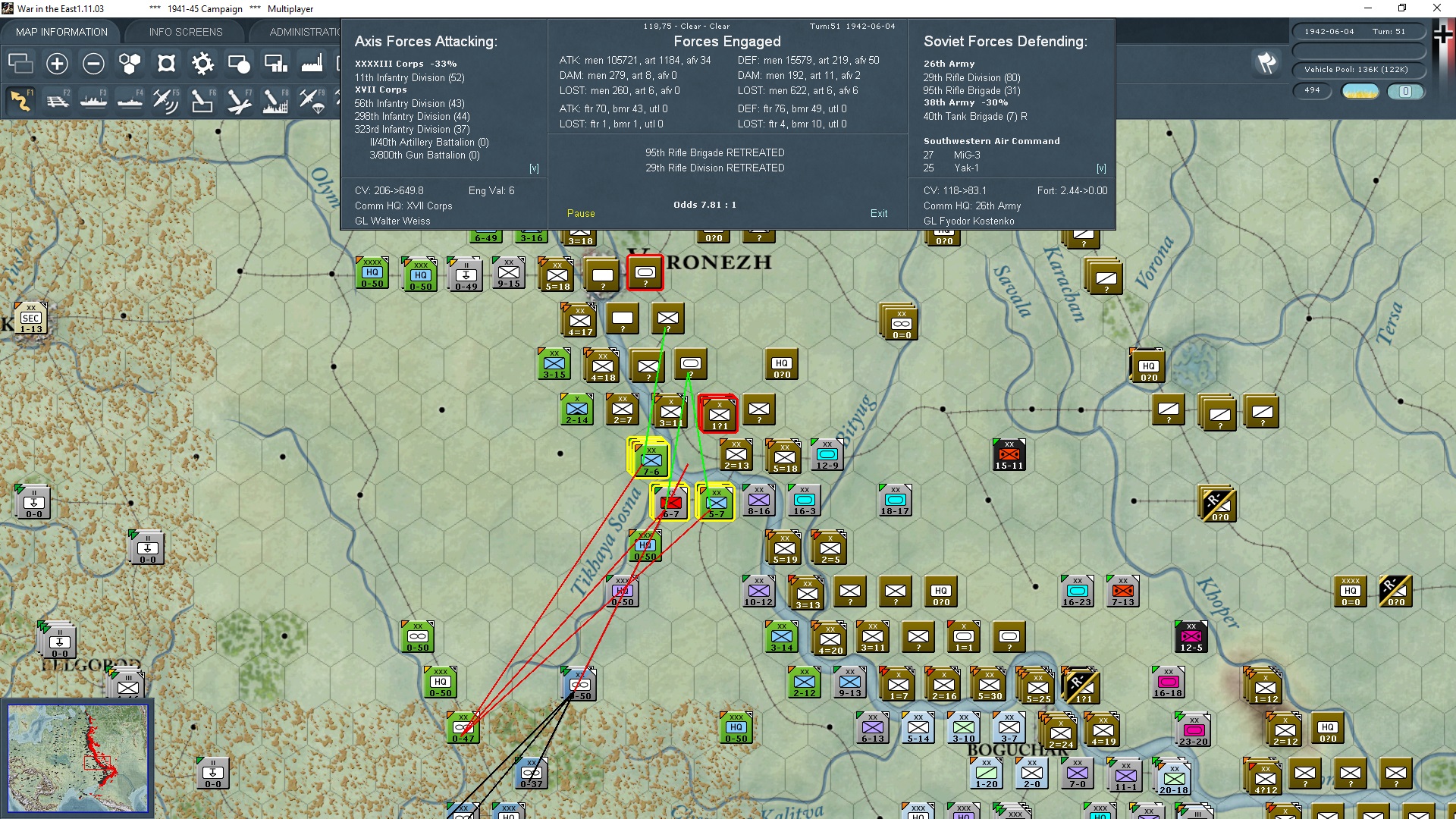Click 323rd Infantry Division (37) entry

tap(412, 129)
